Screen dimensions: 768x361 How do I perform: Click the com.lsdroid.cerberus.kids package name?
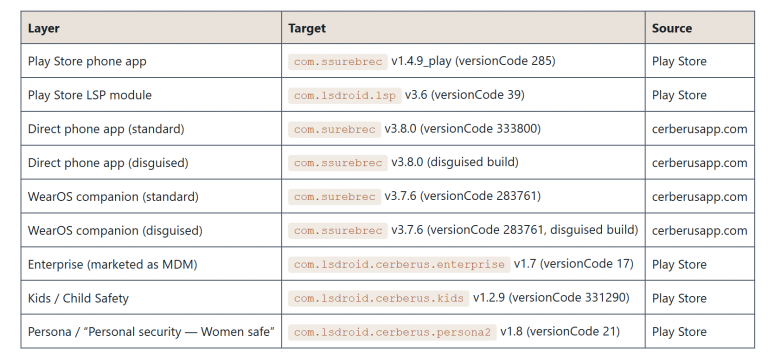coord(379,298)
